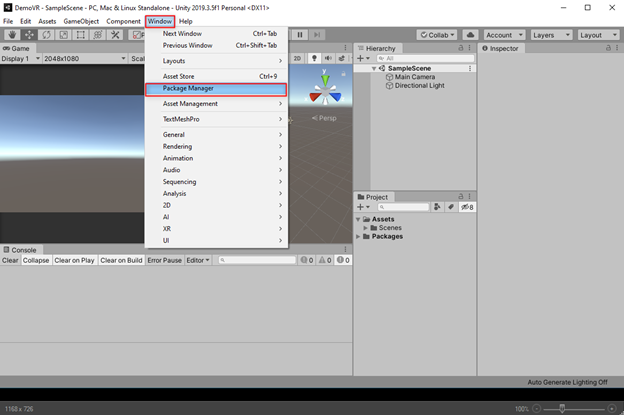Open Asset Store menu entry
Image resolution: width=624 pixels, height=415 pixels.
coord(216,76)
